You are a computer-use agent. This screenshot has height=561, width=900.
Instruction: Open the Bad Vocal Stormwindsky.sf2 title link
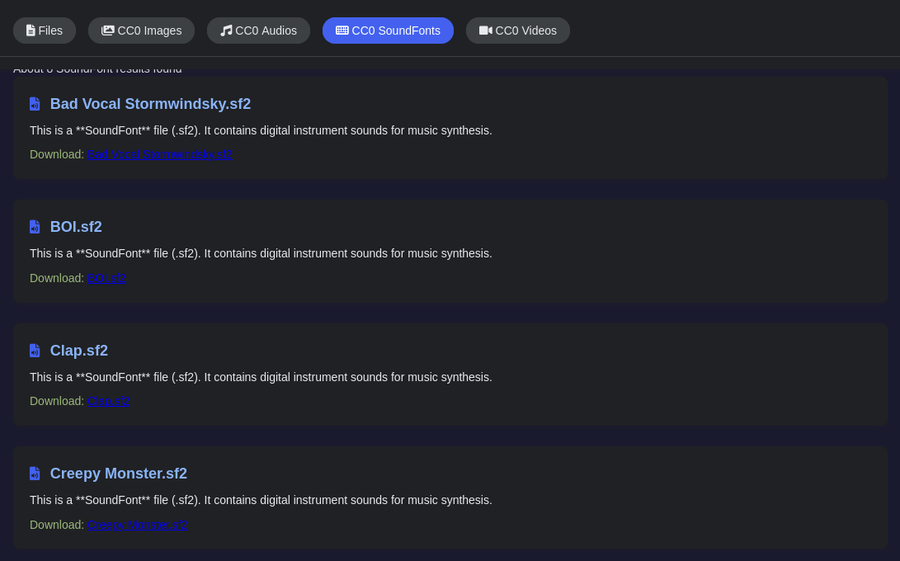tap(150, 104)
